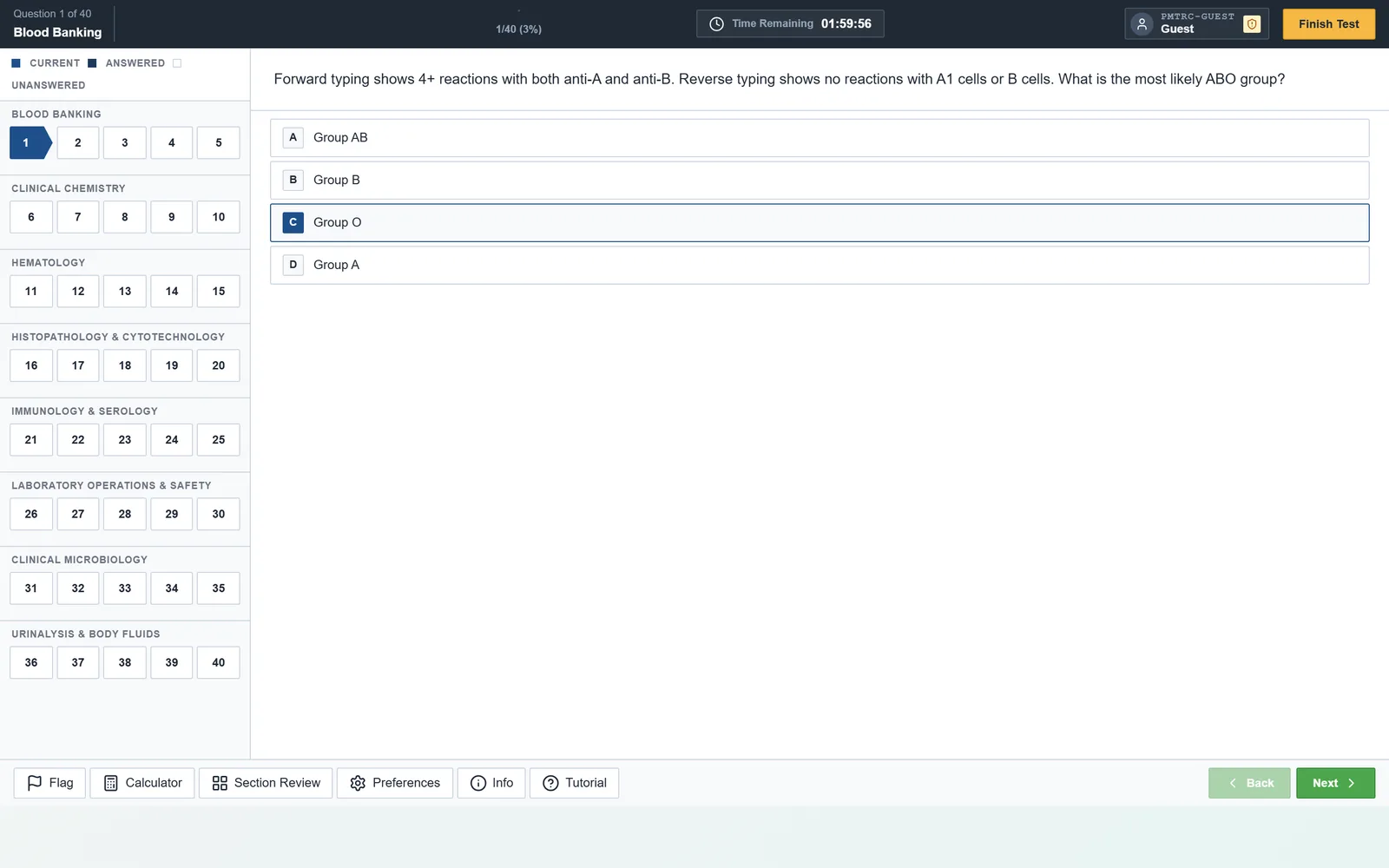Jump to question 6 in Clinical Chemistry
This screenshot has width=1389, height=868.
pyautogui.click(x=31, y=217)
